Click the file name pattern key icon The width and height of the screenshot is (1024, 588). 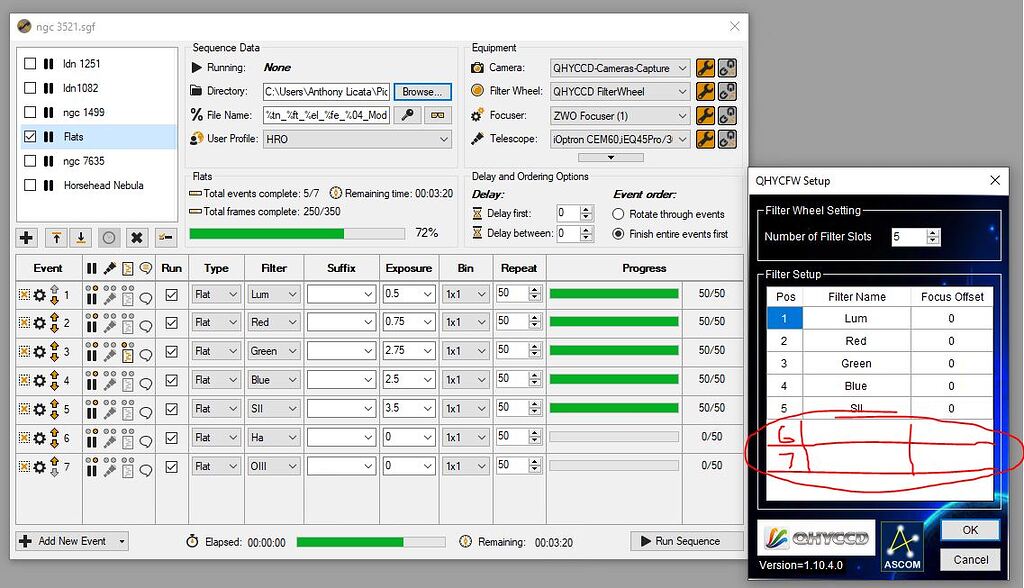tap(407, 115)
